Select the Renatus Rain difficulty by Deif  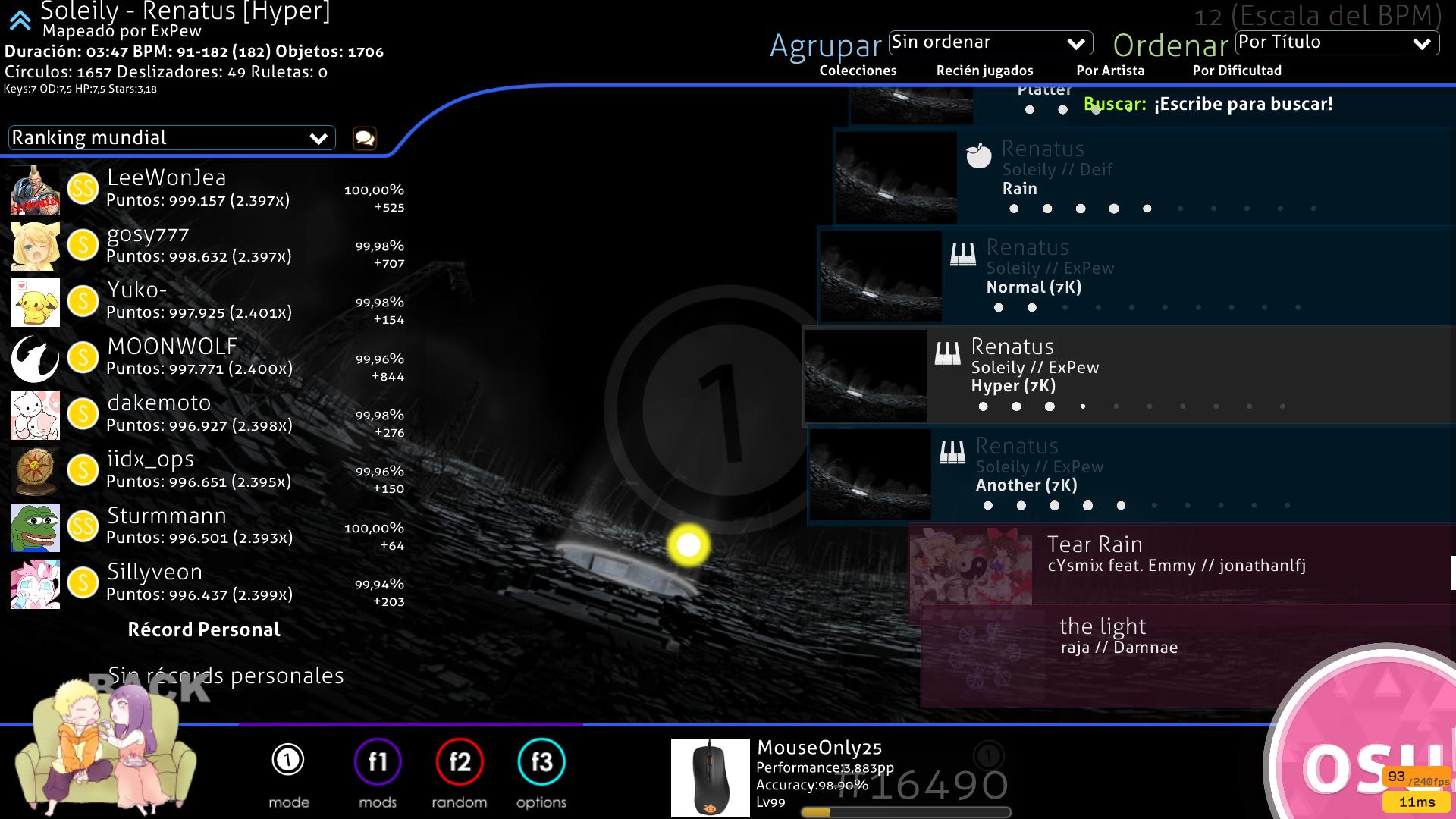[1145, 177]
